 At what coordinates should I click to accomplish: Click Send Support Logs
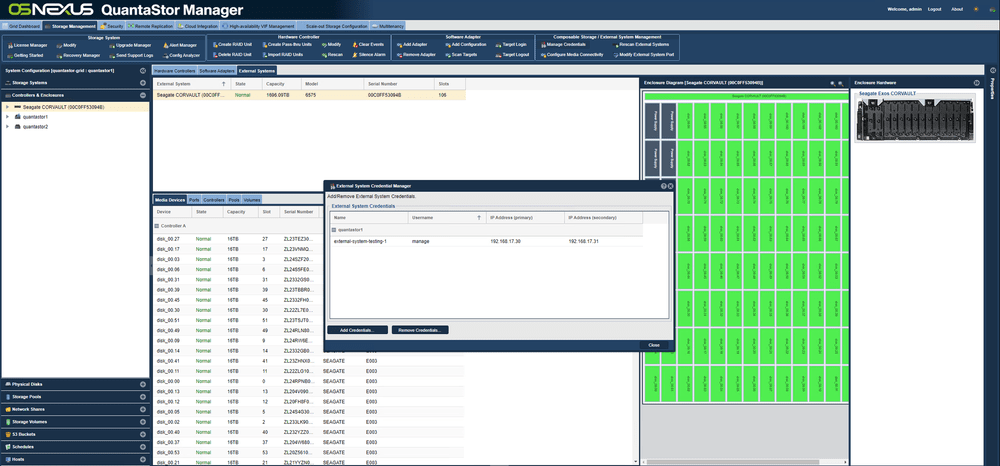pos(131,55)
